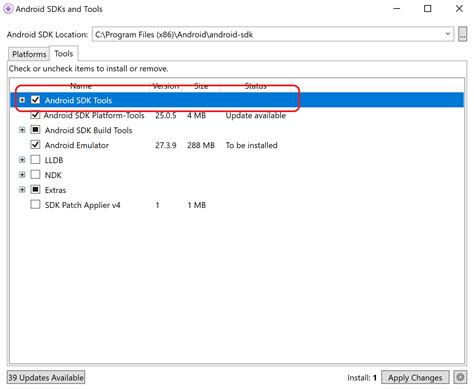Uncheck the Android SDK Tools checkbox
This screenshot has height=389, width=474.
coord(35,100)
